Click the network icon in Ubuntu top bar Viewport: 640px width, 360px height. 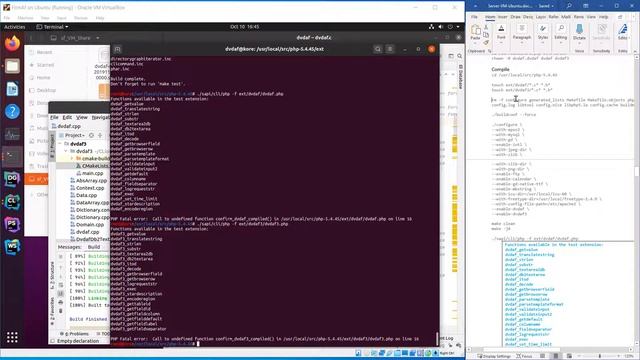(x=431, y=27)
